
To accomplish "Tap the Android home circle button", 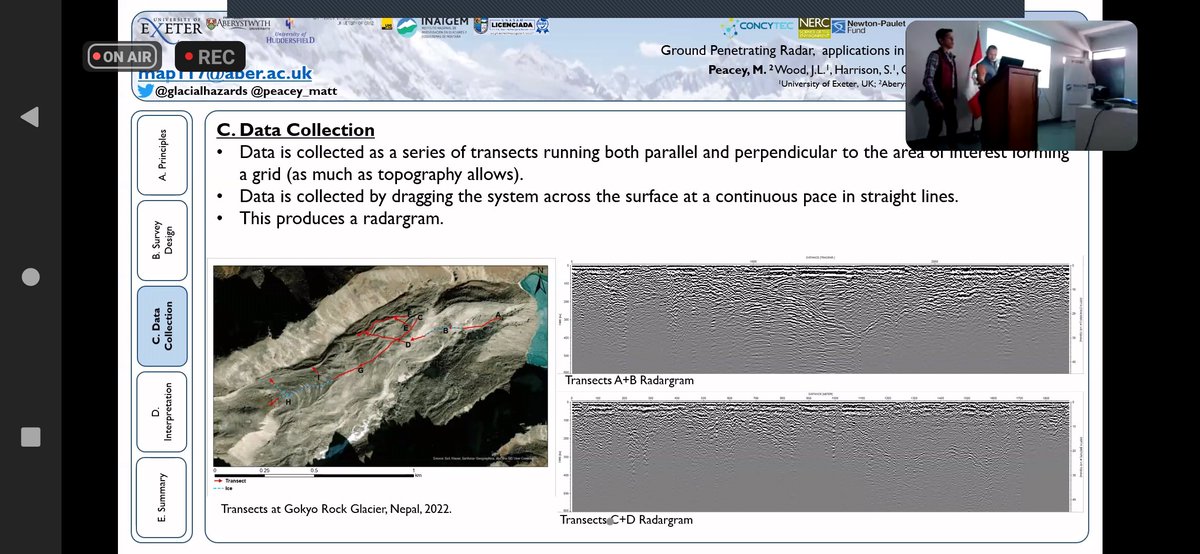I will tap(30, 277).
